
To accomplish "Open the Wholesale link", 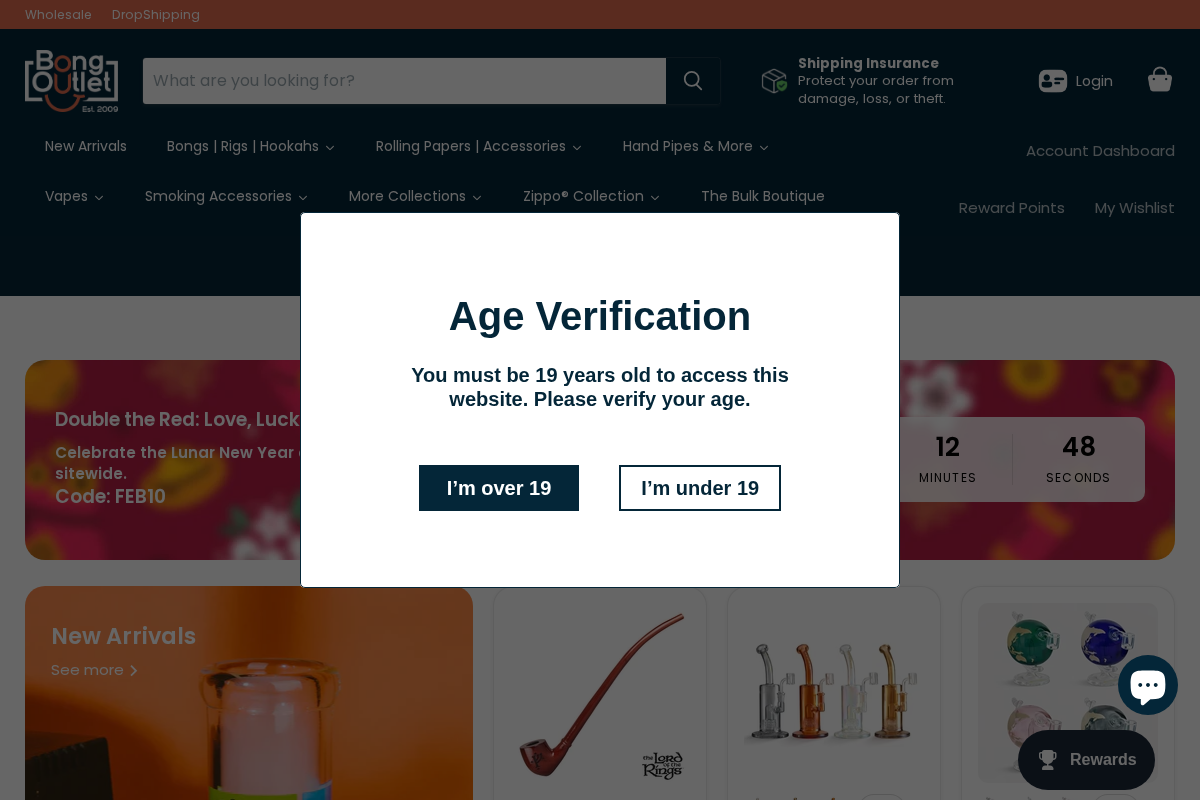I will click(58, 15).
